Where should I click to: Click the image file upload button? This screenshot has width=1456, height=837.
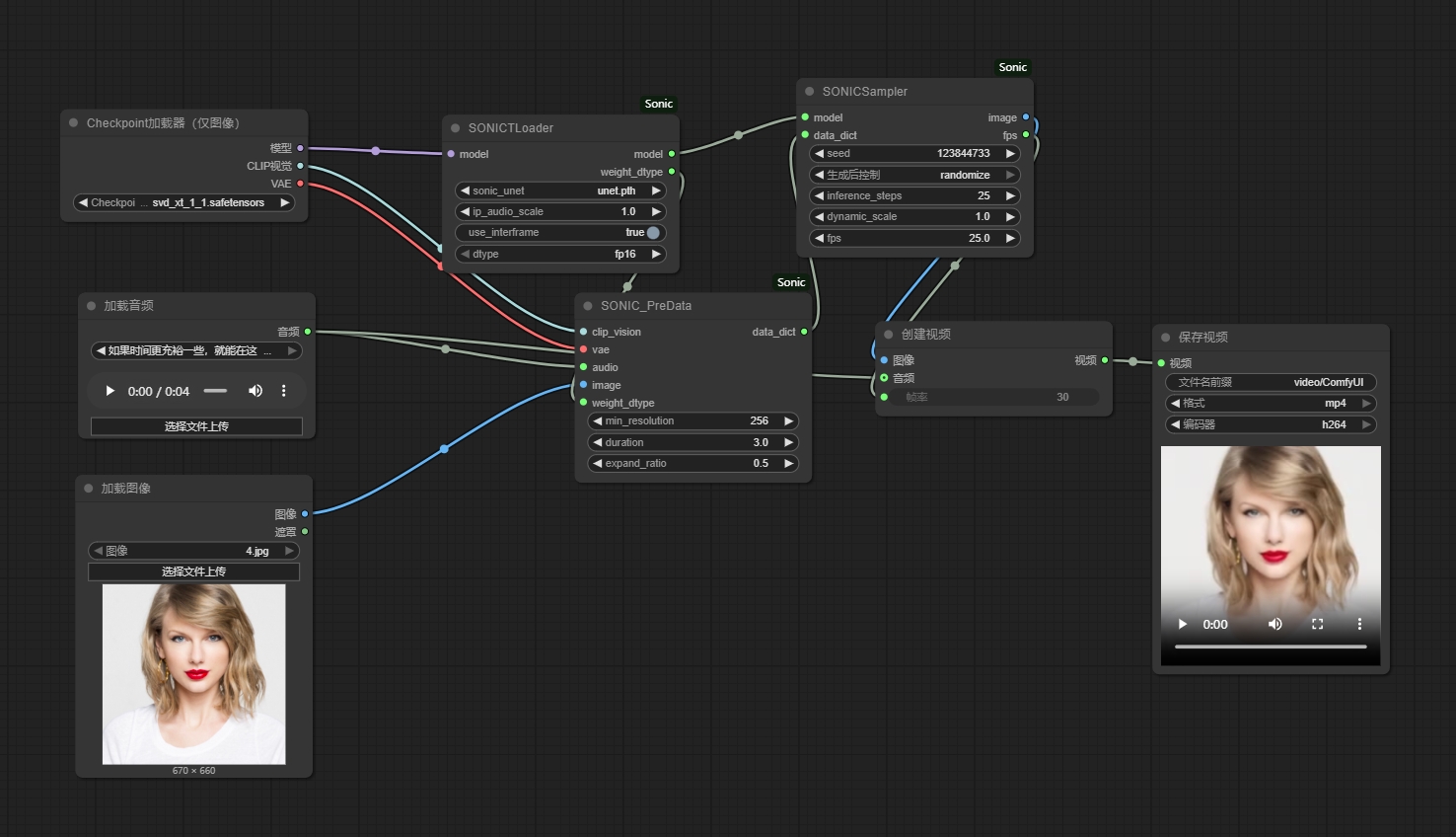(x=193, y=571)
